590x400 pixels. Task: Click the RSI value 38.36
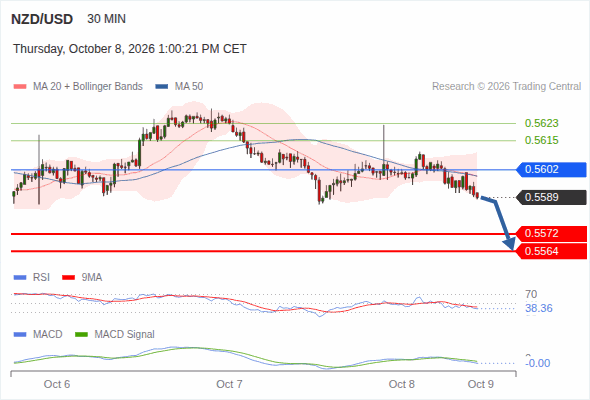click(x=539, y=309)
